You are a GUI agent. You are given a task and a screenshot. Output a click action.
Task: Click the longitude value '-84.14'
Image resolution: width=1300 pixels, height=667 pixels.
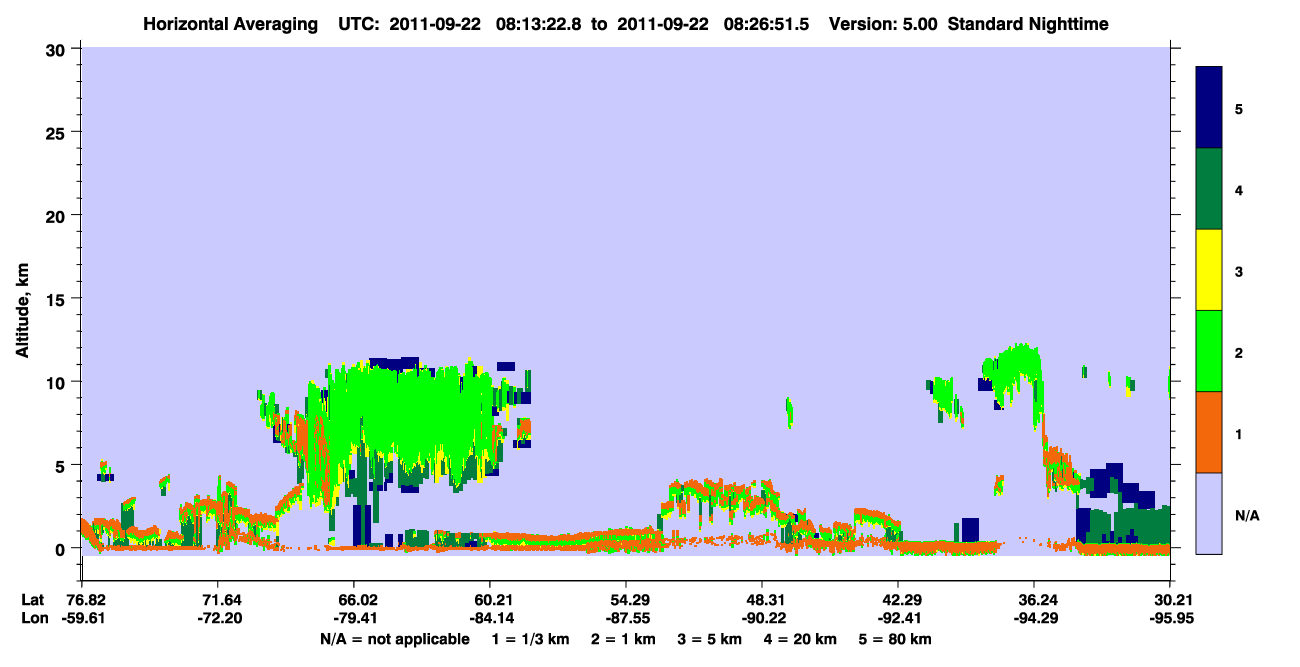[490, 618]
